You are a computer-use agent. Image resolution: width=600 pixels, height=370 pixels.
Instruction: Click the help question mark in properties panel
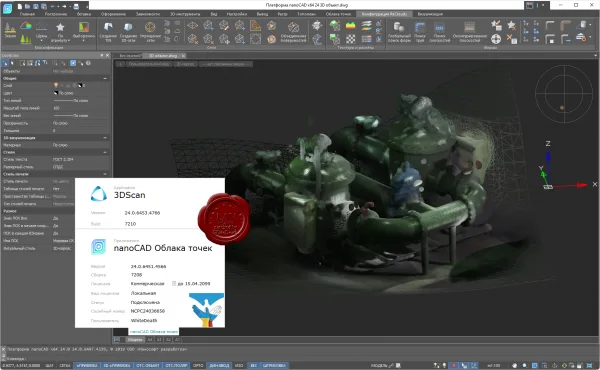click(88, 63)
